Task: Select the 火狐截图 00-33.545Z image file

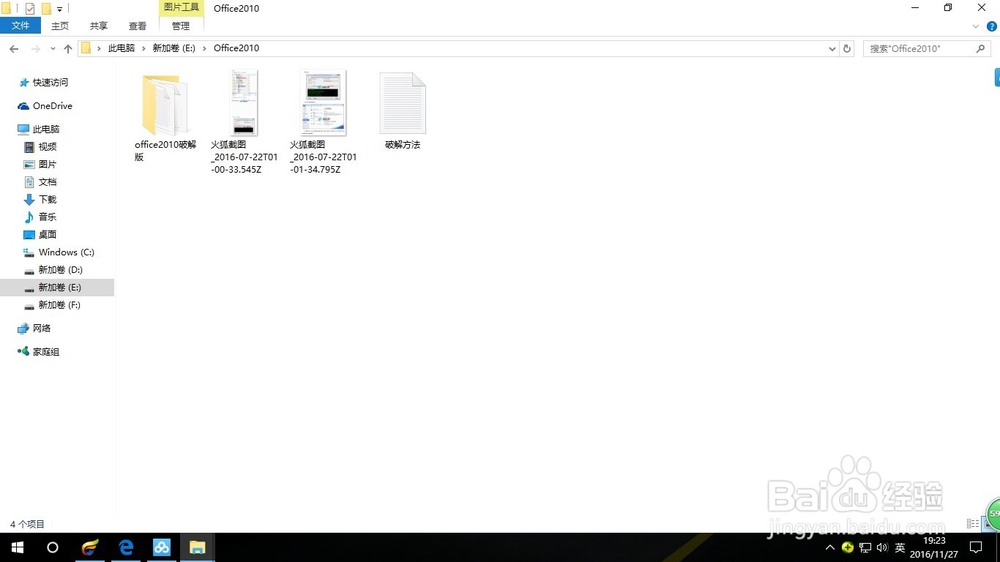Action: 244,122
